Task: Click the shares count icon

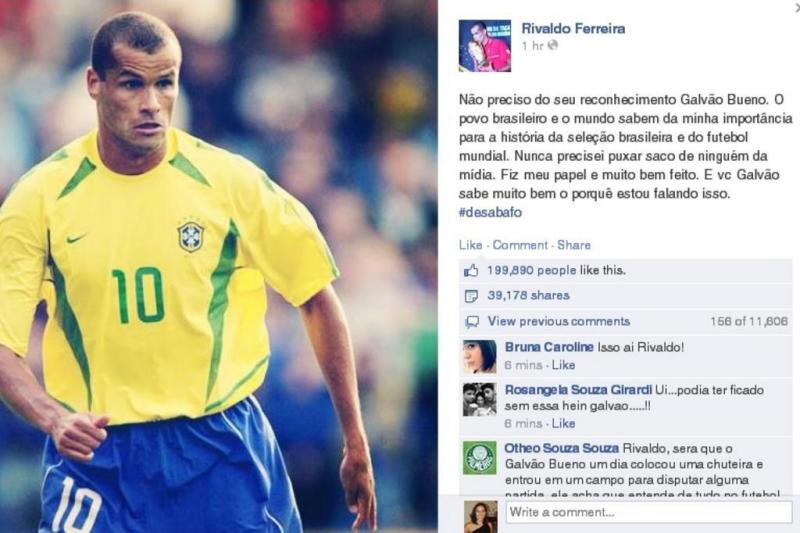Action: click(471, 296)
